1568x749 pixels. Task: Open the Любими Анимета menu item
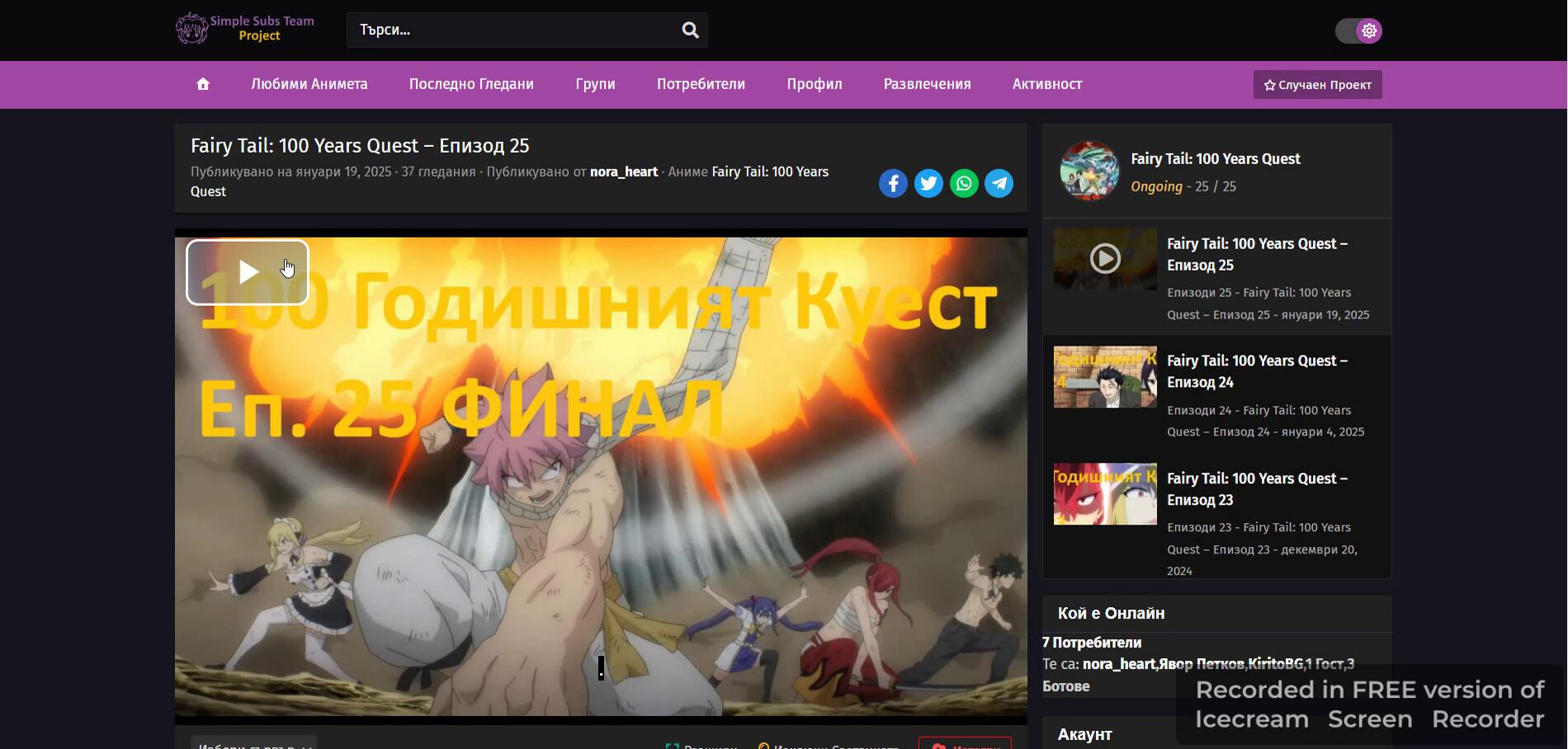309,84
